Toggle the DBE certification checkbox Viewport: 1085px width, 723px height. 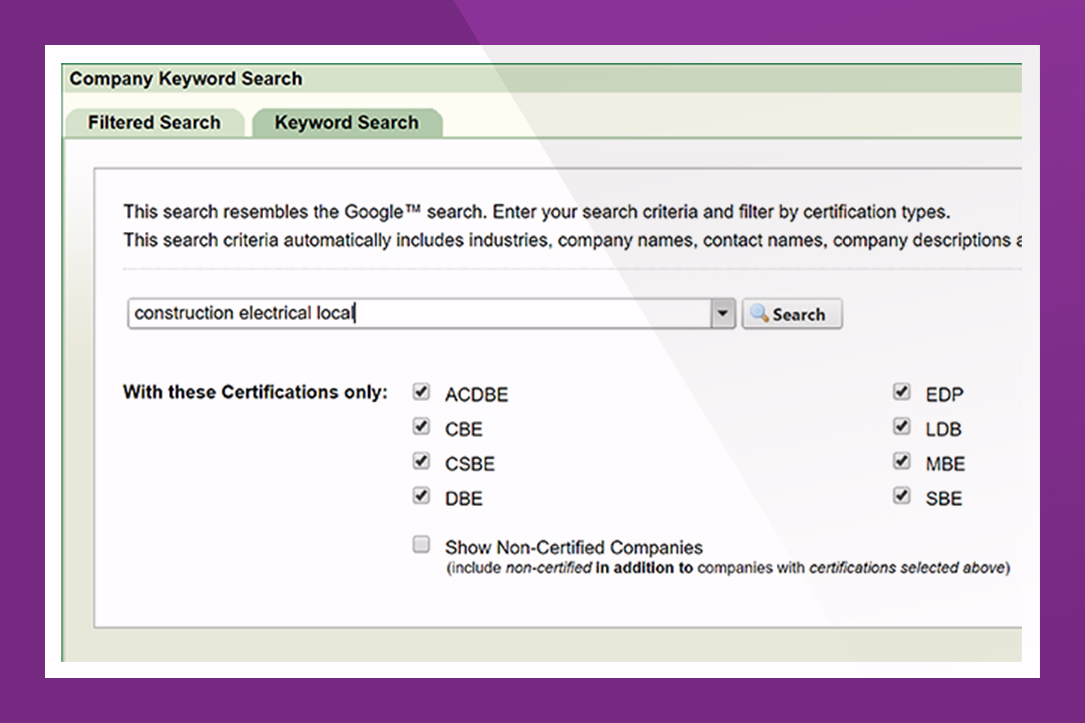(x=421, y=496)
